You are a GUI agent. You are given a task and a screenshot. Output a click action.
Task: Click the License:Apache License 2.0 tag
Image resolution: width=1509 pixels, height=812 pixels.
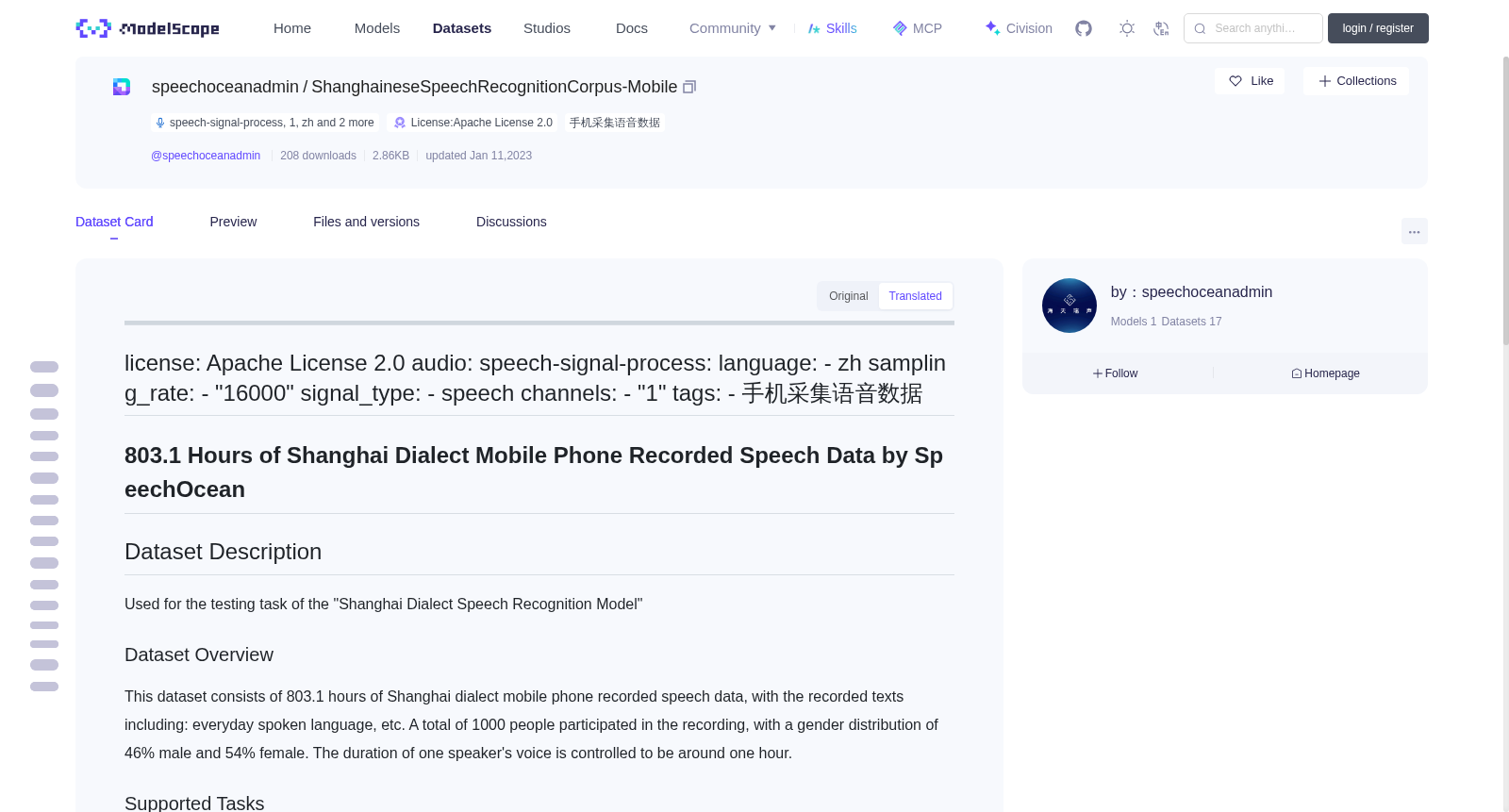pyautogui.click(x=473, y=123)
